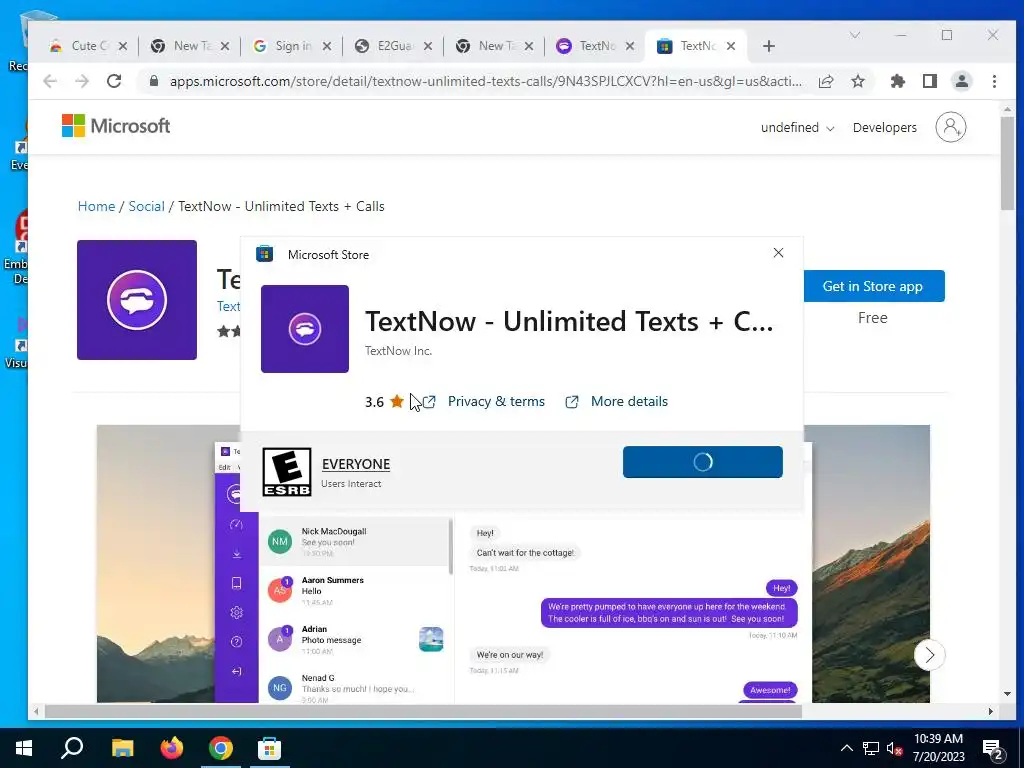The height and width of the screenshot is (768, 1024).
Task: Open Windows taskbar search
Action: pos(72,748)
